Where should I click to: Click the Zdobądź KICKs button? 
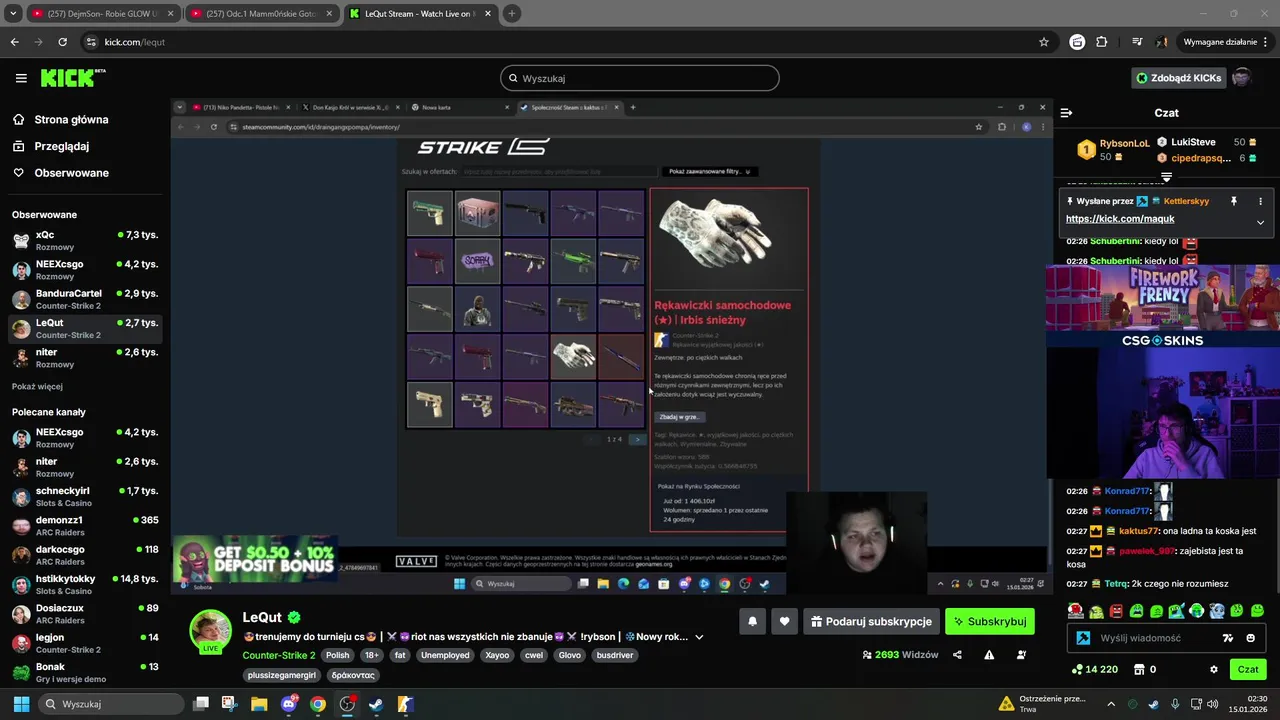pyautogui.click(x=1178, y=78)
